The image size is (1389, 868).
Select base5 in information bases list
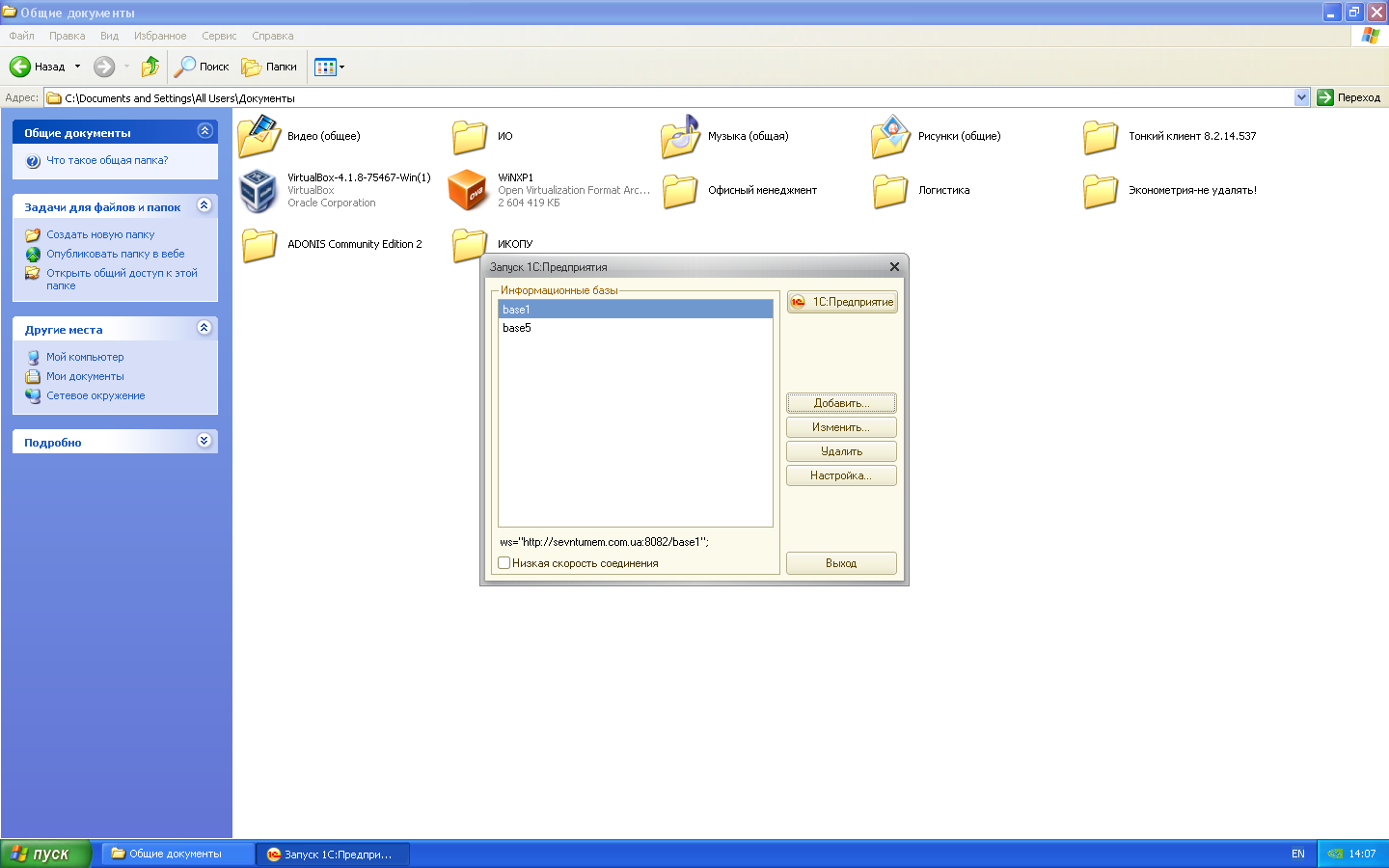(x=636, y=328)
